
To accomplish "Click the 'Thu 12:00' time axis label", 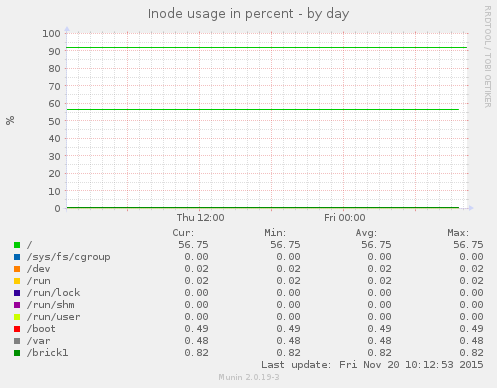I will point(200,218).
